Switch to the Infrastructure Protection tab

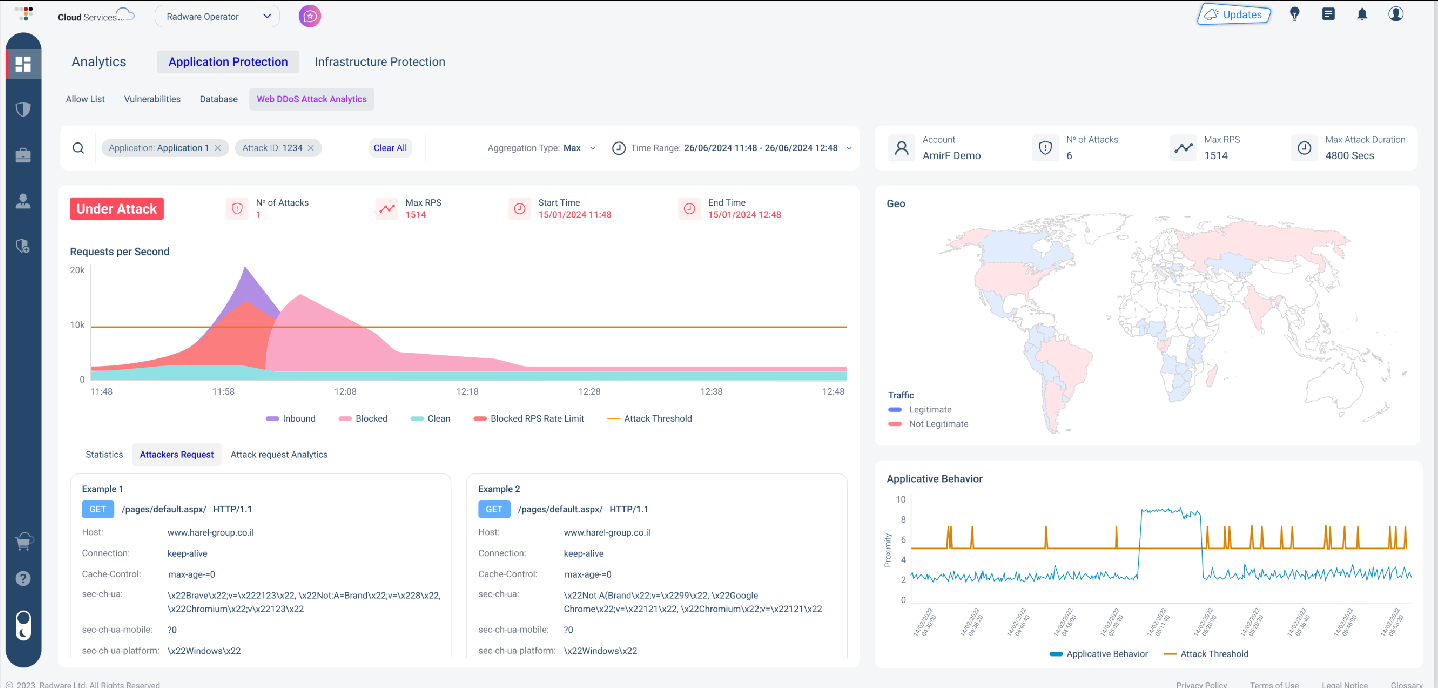pos(380,61)
